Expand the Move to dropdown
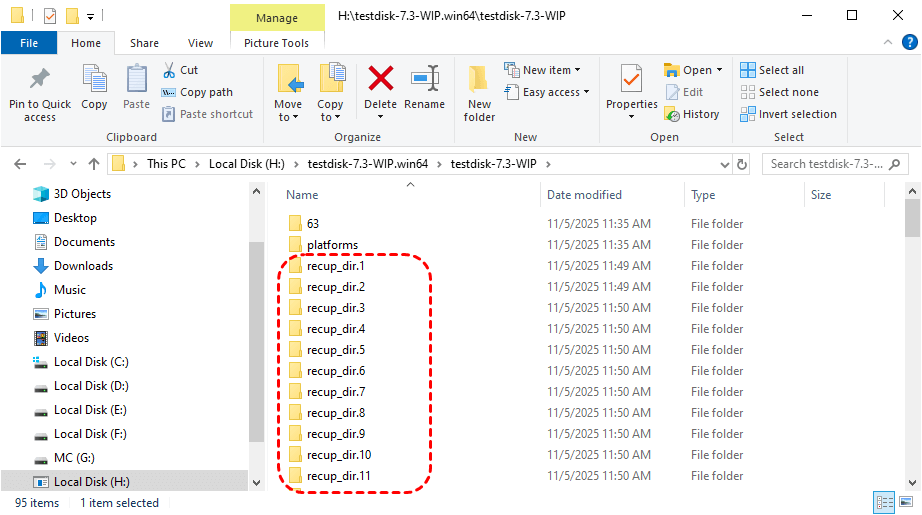Screen dimensions: 922x515 coord(288,117)
